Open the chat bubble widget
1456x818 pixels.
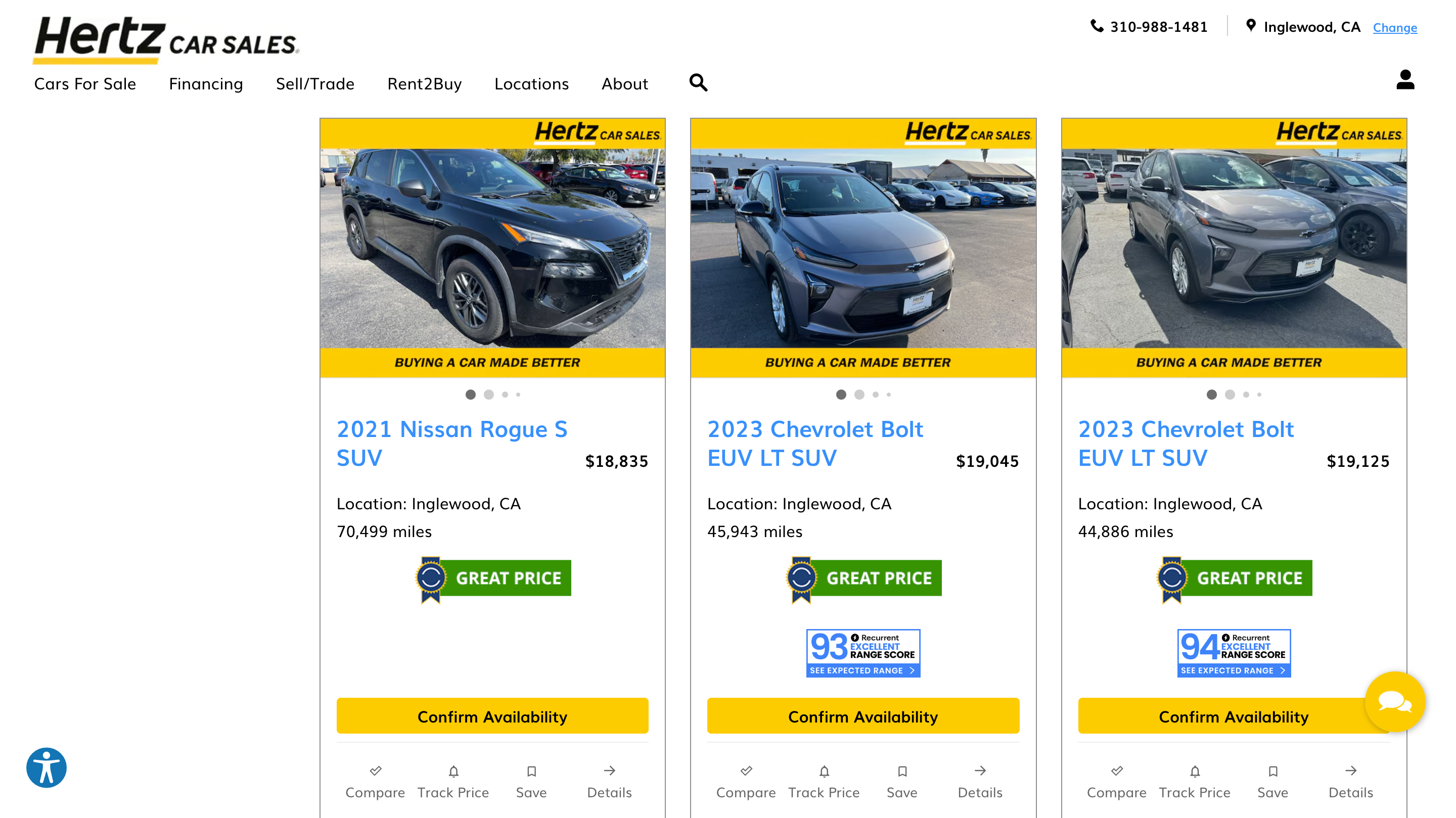coord(1394,702)
